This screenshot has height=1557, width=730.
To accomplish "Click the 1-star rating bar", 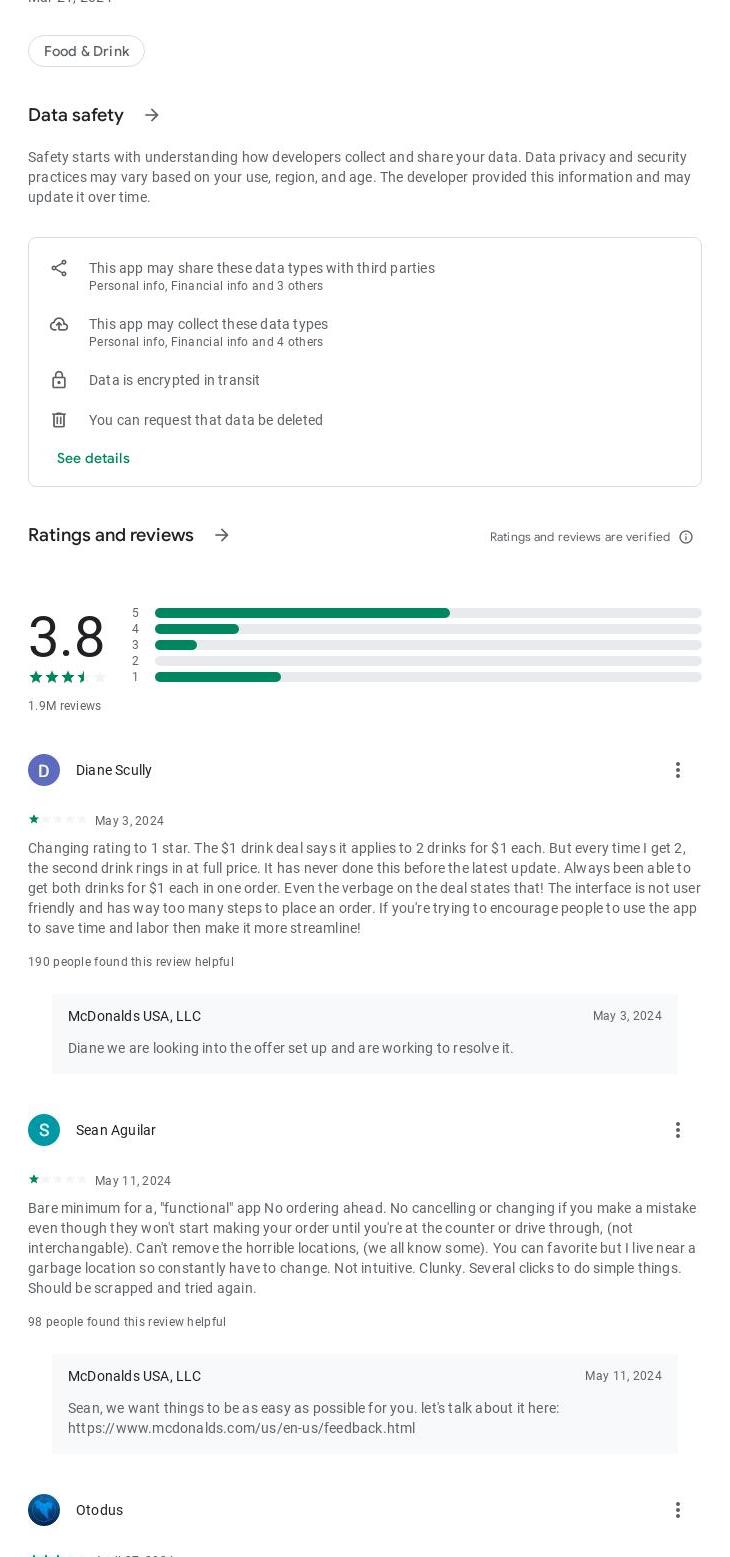I will [x=428, y=677].
